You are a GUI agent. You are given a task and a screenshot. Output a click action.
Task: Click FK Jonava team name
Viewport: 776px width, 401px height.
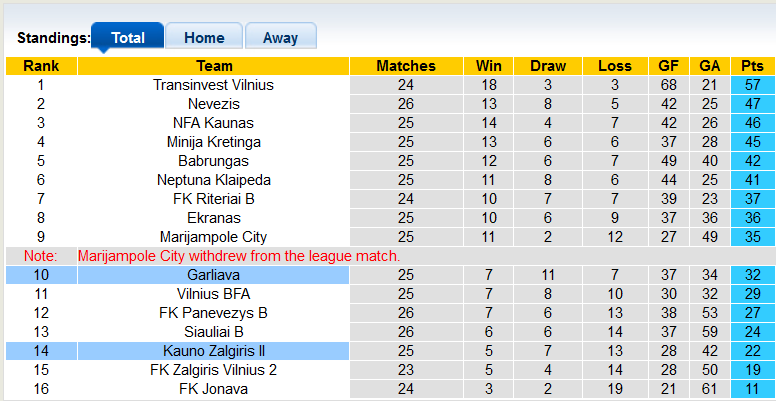pyautogui.click(x=214, y=389)
